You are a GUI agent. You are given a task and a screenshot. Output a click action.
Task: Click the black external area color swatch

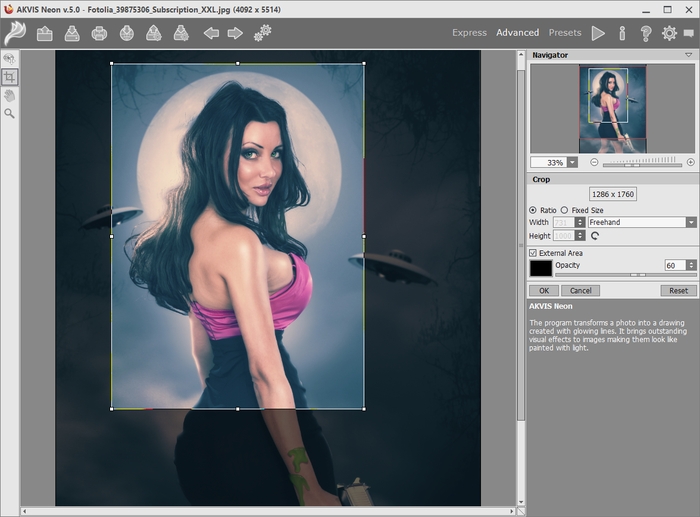(x=541, y=268)
